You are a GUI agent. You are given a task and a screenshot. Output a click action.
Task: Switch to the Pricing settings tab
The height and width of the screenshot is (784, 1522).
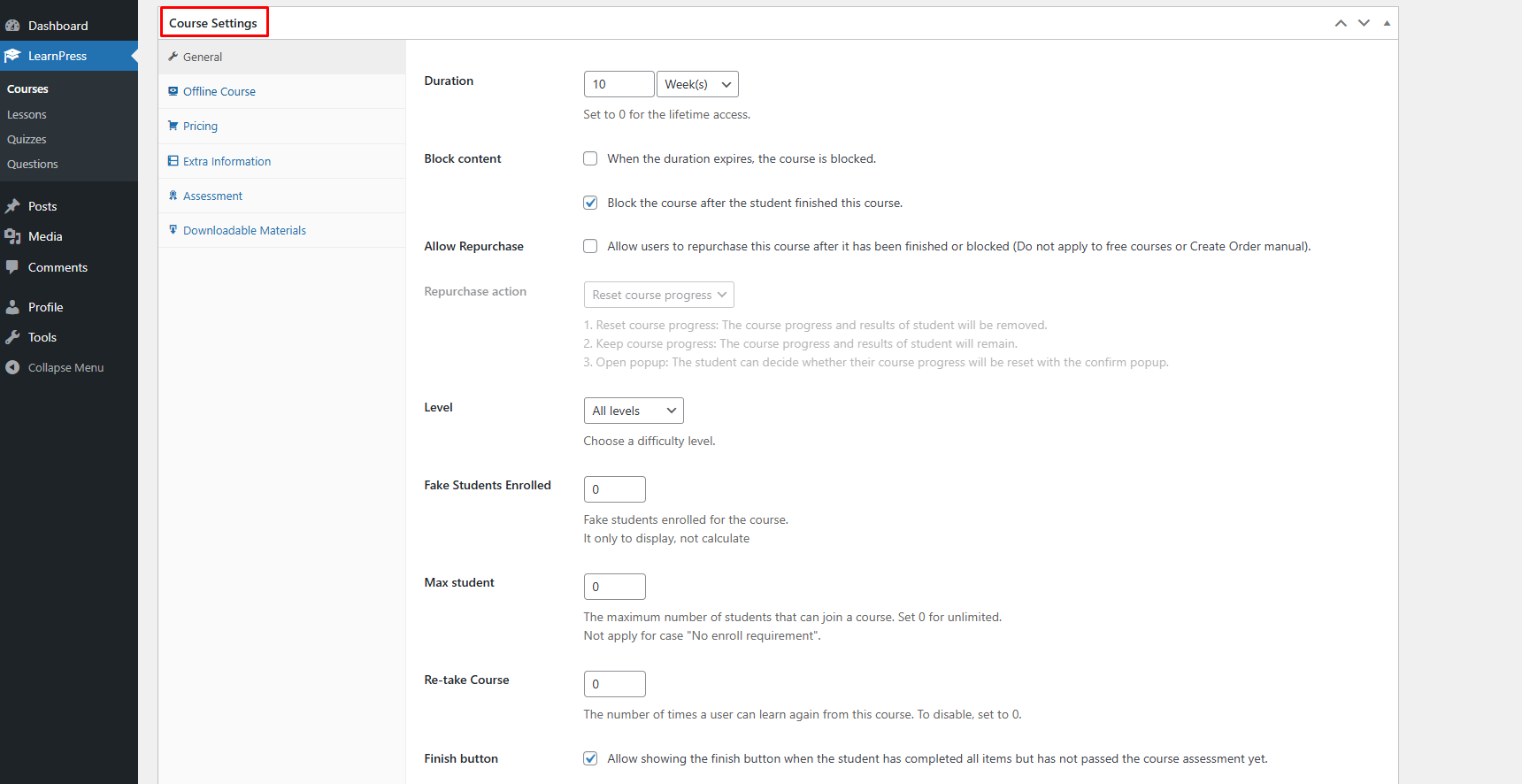coord(200,126)
